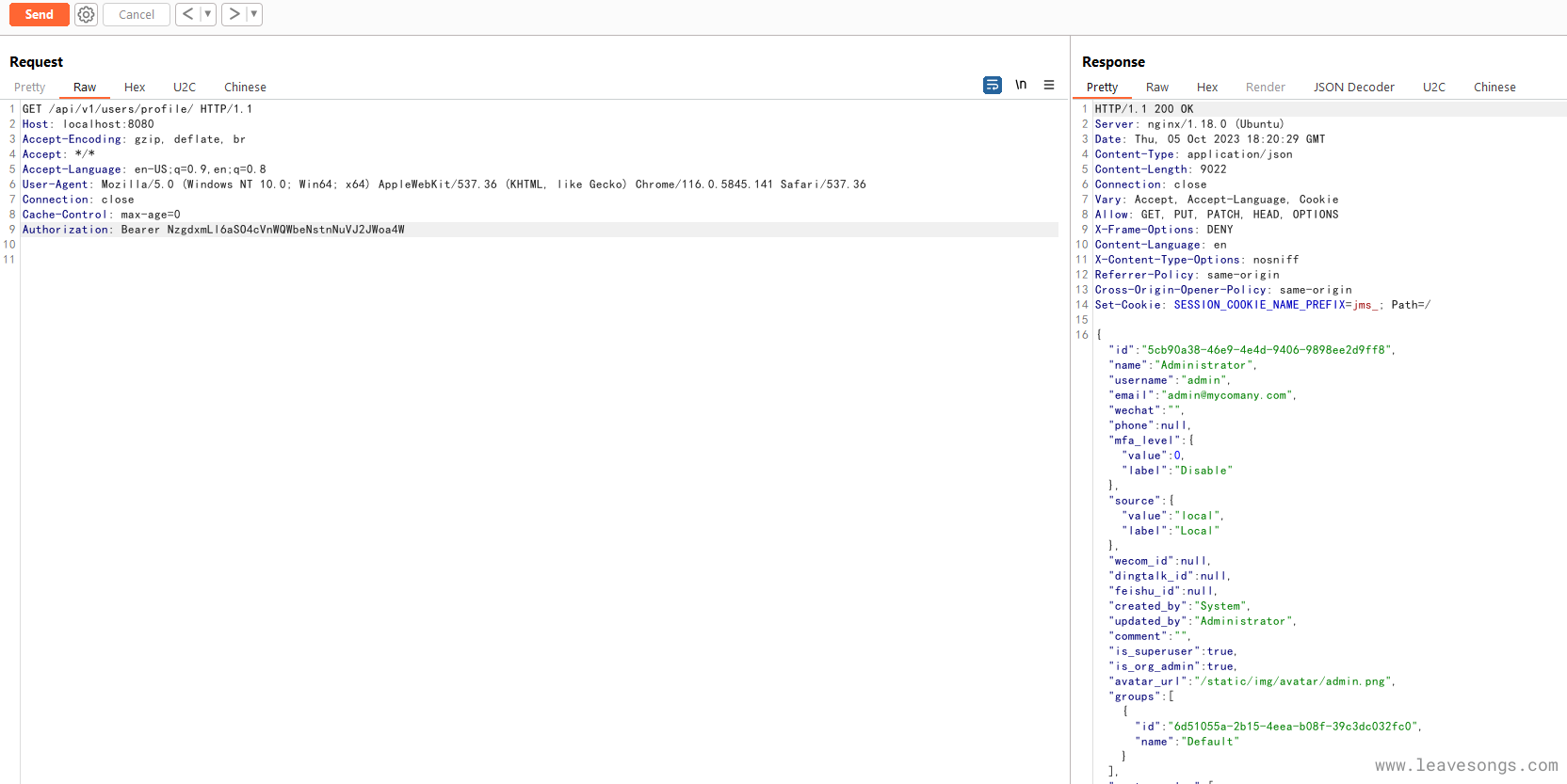
Task: Click the Authorization Bearer header line
Action: (214, 230)
